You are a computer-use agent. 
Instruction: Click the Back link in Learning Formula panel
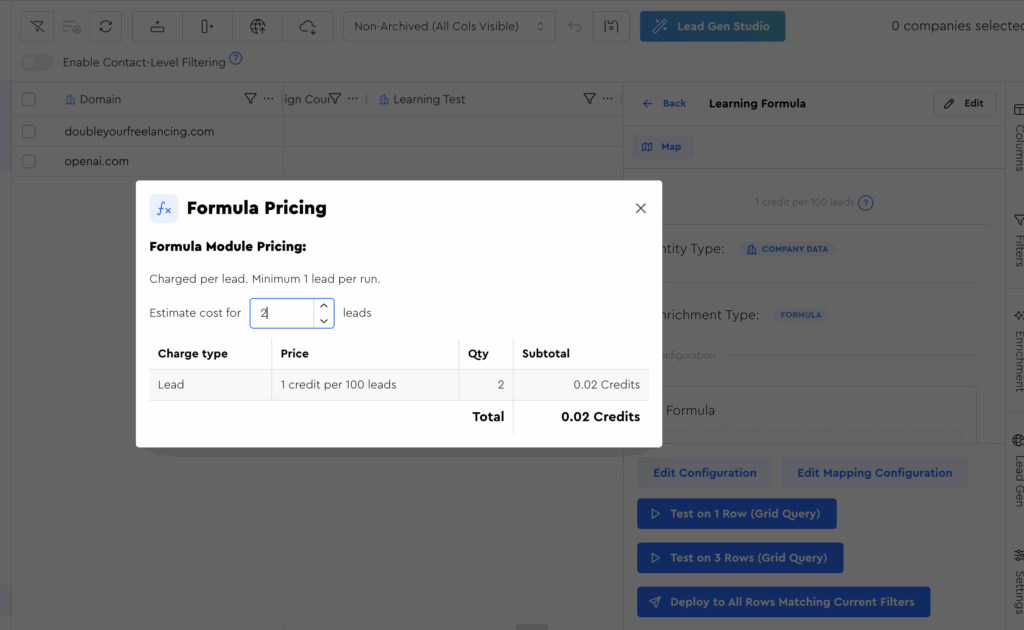(665, 103)
